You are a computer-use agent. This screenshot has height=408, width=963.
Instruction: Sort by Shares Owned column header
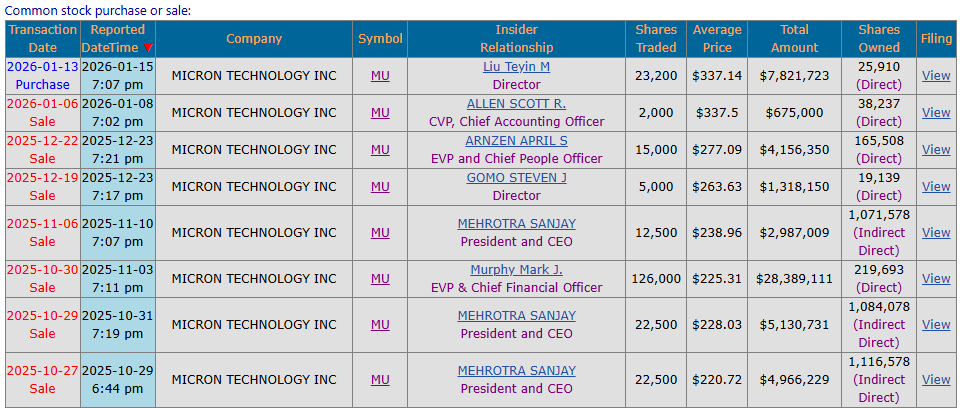tap(879, 39)
